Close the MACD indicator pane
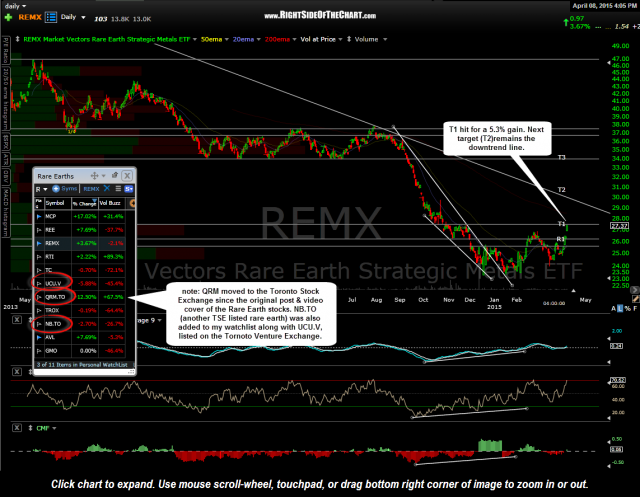Image resolution: width=640 pixels, height=497 pixels. point(17,320)
